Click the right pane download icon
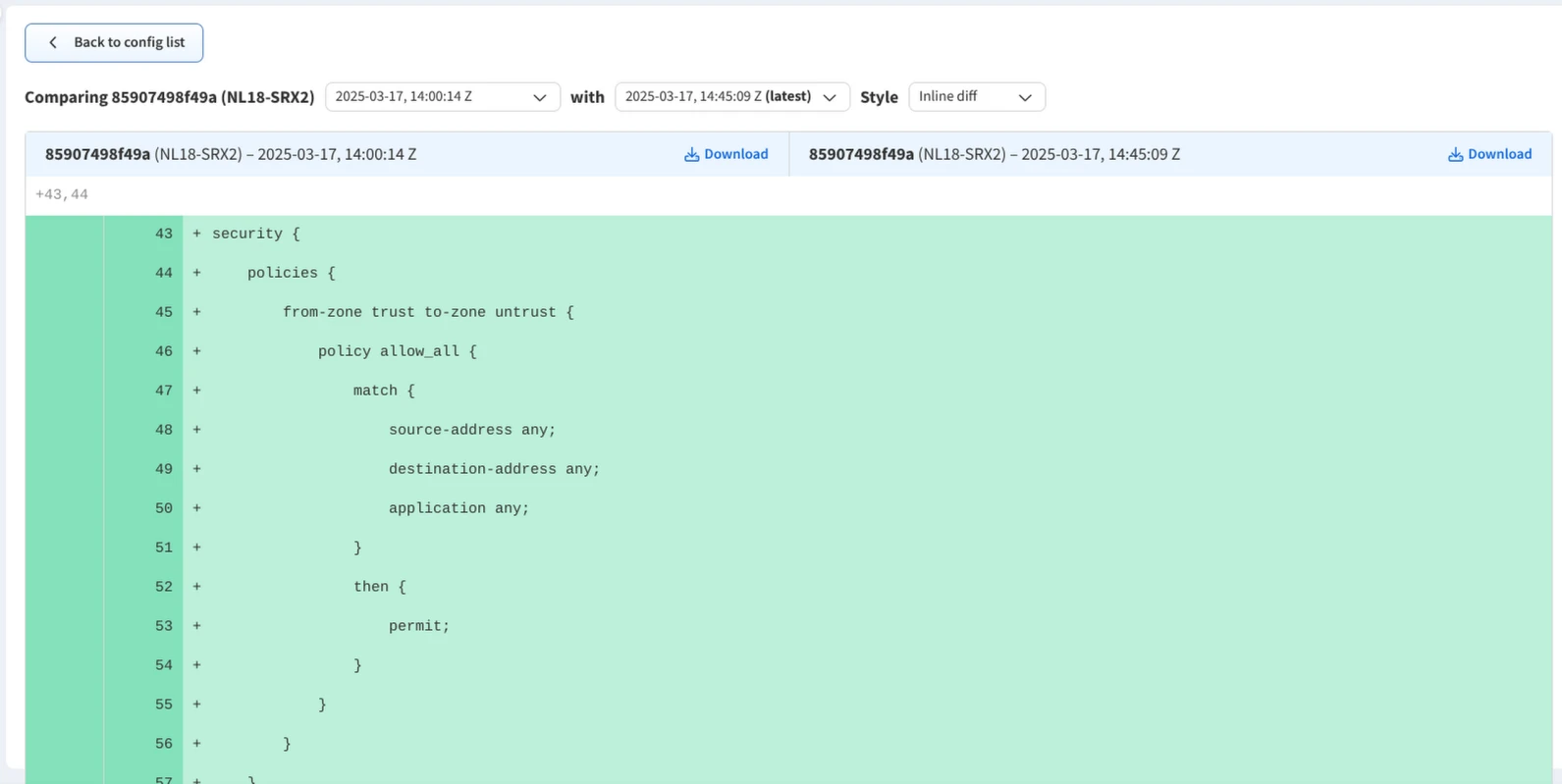Image resolution: width=1562 pixels, height=784 pixels. [x=1455, y=154]
